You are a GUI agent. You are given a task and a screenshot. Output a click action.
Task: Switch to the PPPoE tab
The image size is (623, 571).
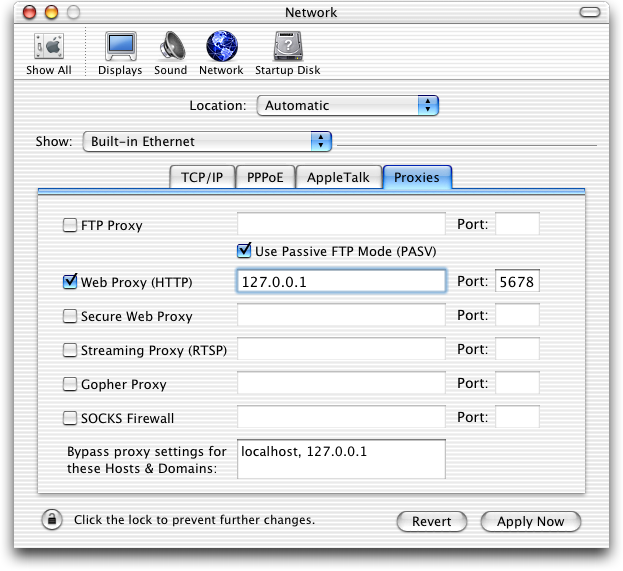[x=265, y=177]
